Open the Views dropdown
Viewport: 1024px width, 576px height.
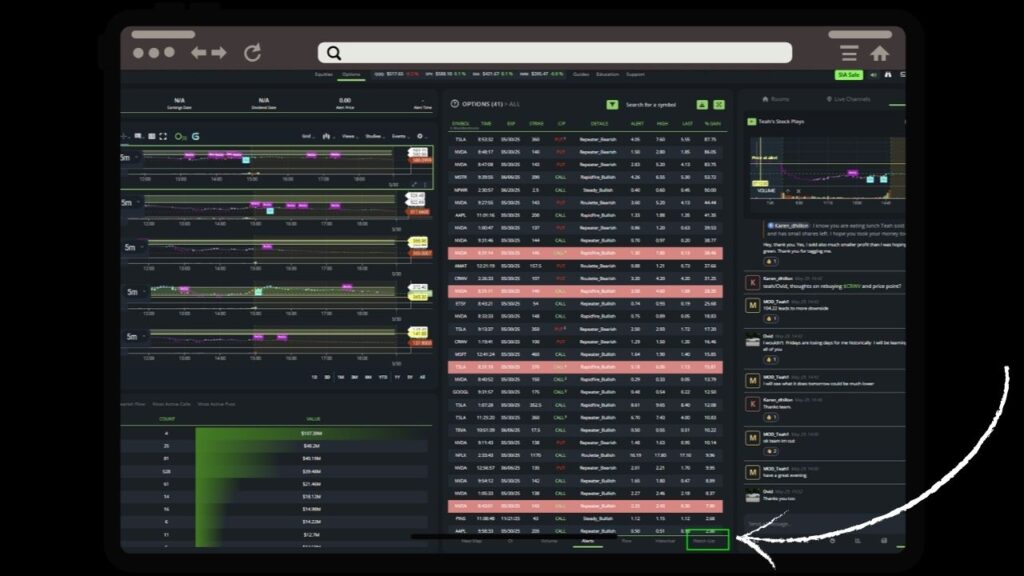(x=349, y=136)
